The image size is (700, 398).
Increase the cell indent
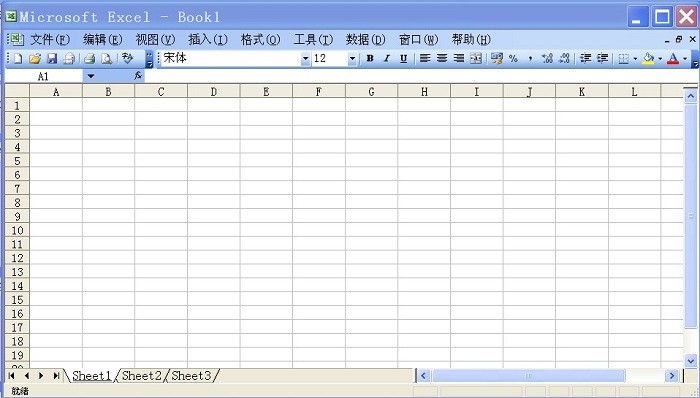click(603, 58)
